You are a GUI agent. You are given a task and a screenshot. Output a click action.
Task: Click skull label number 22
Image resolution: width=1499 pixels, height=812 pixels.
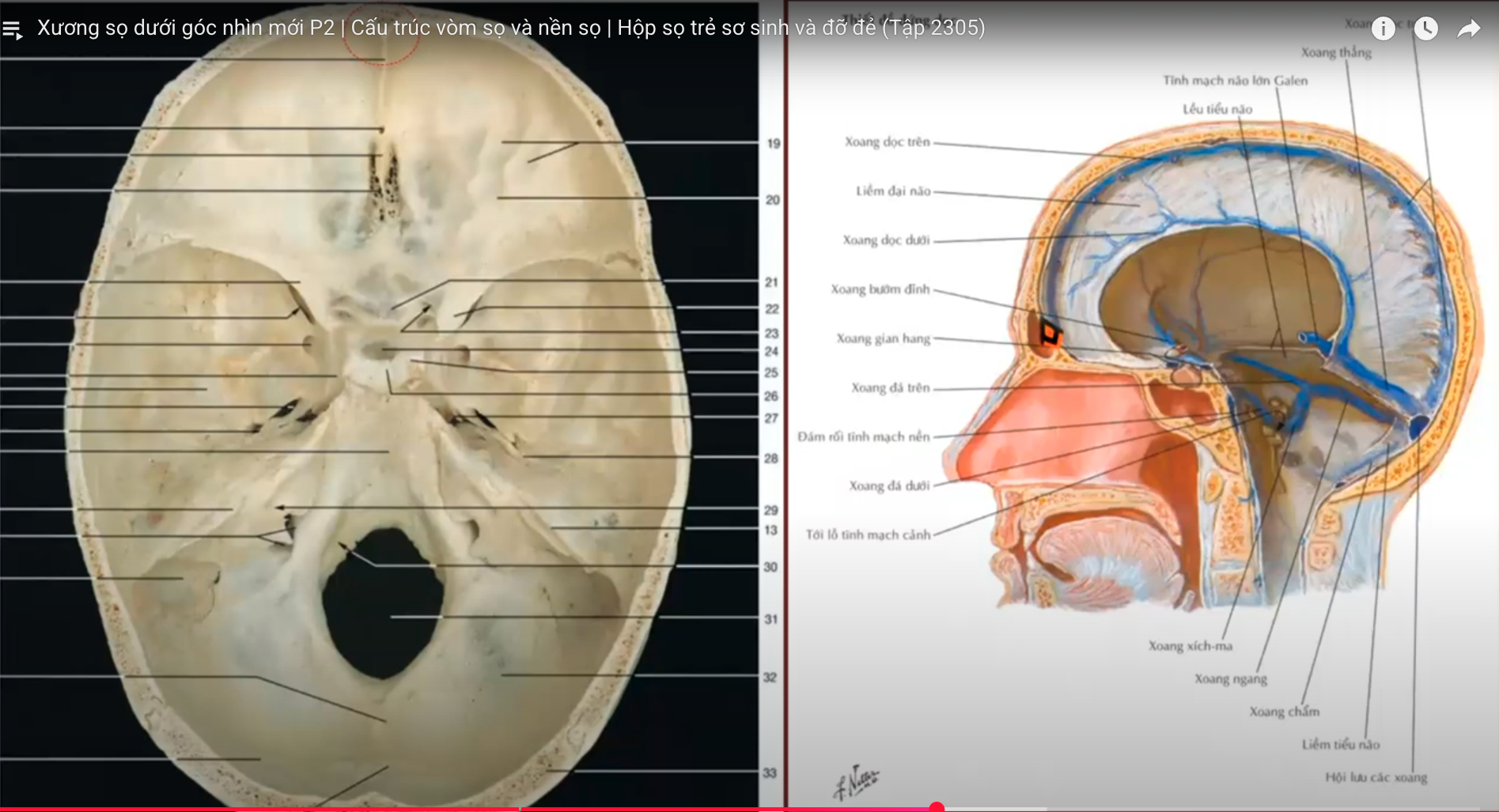pos(772,309)
